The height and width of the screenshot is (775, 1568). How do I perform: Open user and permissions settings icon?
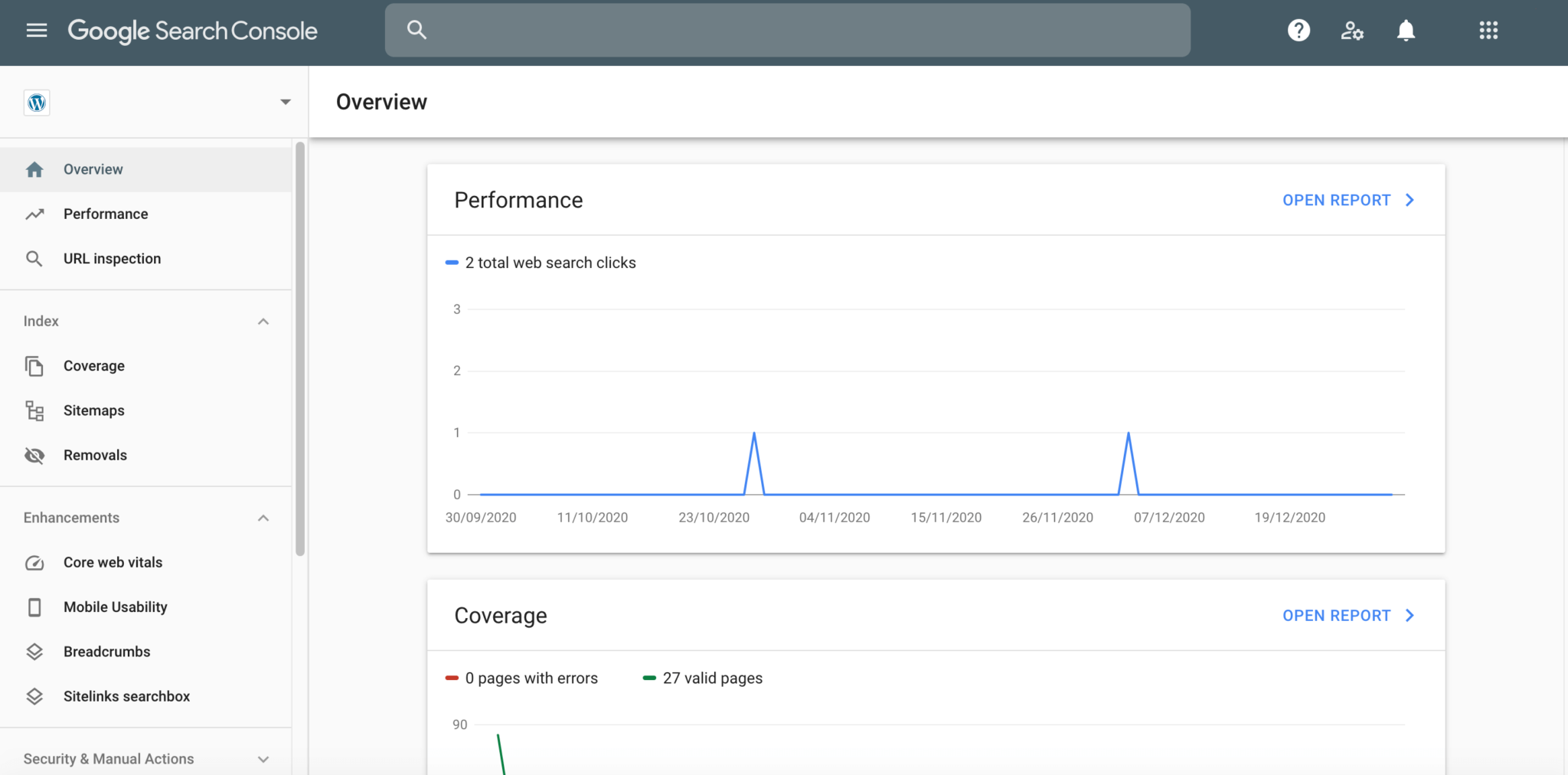tap(1352, 31)
